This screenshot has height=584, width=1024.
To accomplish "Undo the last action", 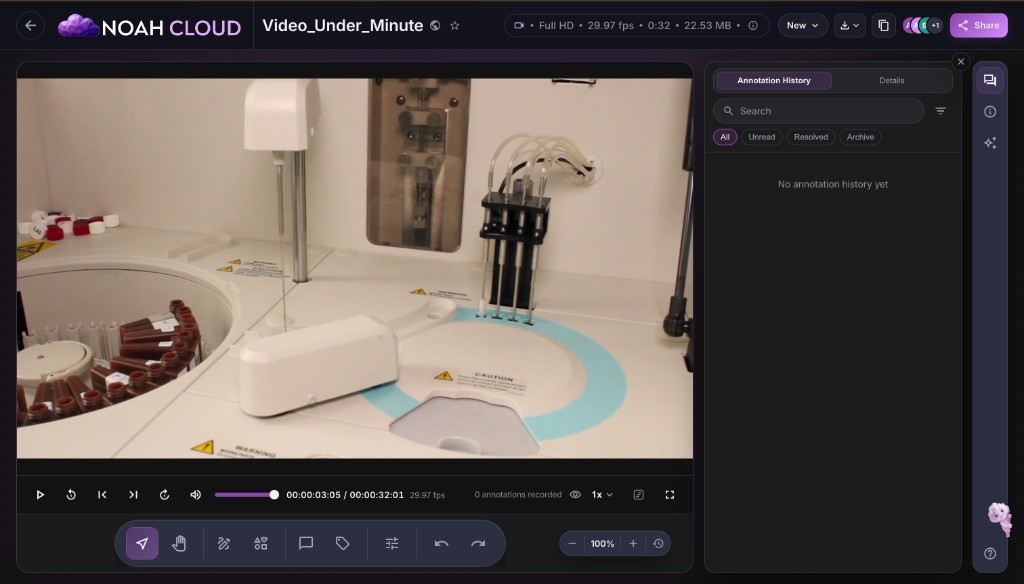I will click(x=441, y=543).
